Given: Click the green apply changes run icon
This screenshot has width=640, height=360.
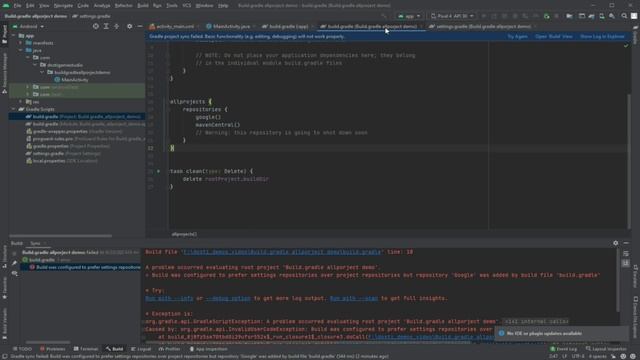Looking at the screenshot, I should 547,16.
